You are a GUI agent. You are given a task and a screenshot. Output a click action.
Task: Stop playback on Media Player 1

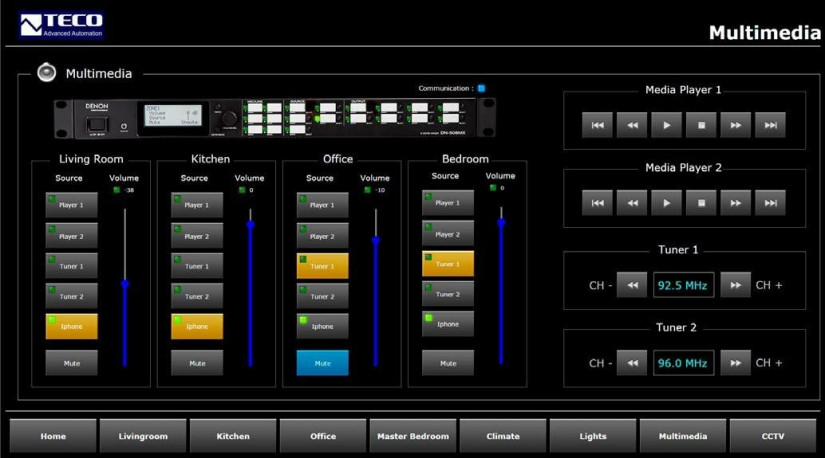click(x=701, y=125)
